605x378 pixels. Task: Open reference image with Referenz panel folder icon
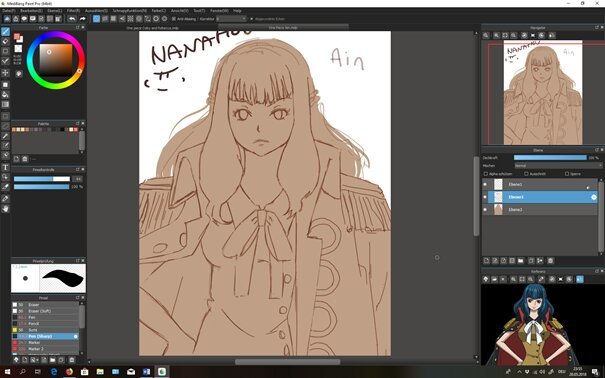[x=494, y=279]
